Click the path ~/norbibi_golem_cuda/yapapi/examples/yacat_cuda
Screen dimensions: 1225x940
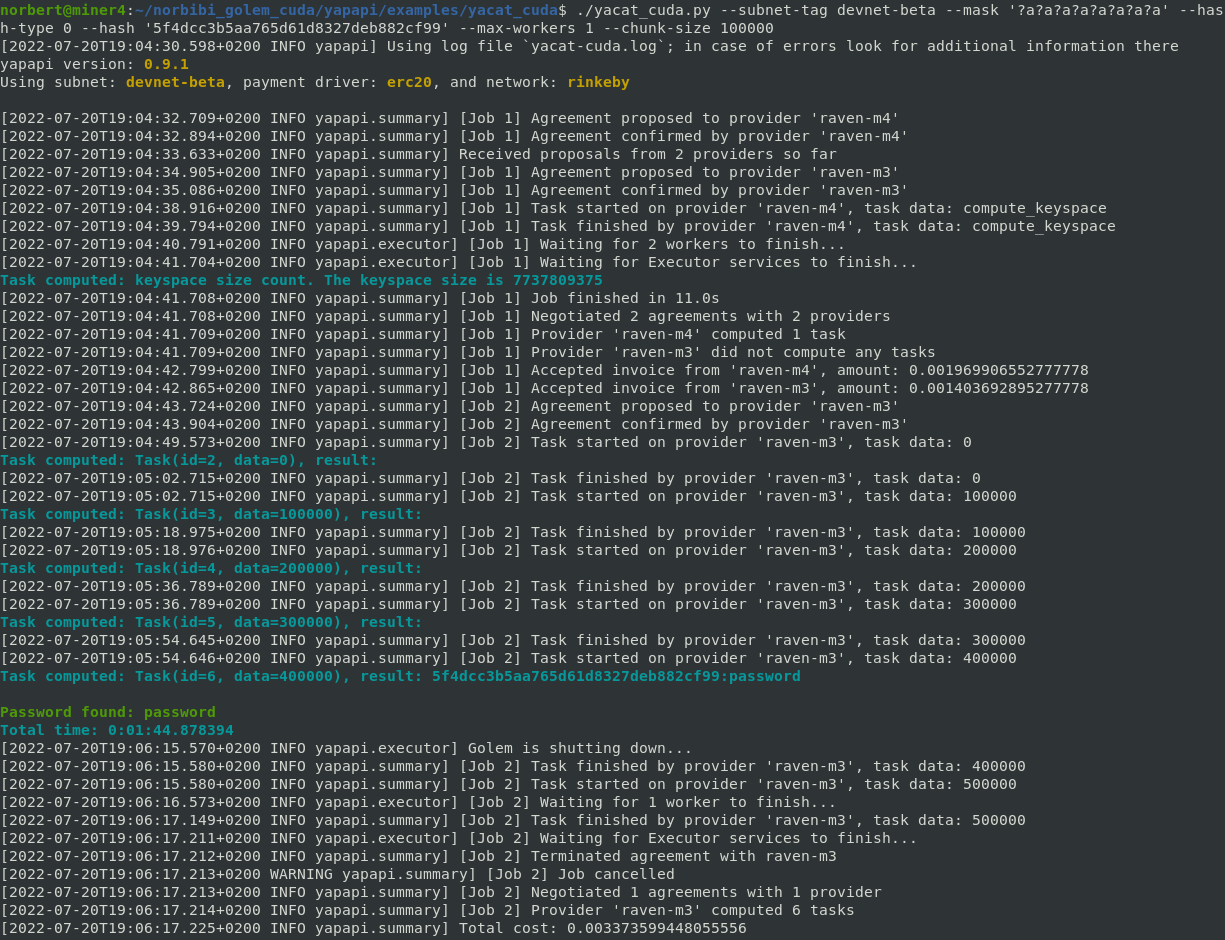click(x=347, y=10)
